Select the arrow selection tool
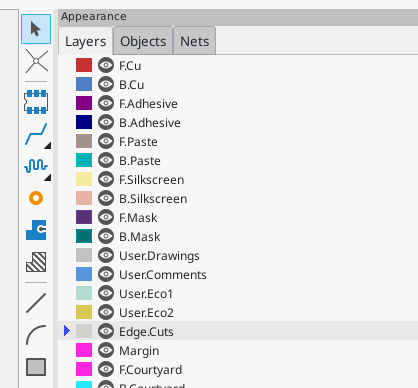418x388 pixels. pos(36,29)
